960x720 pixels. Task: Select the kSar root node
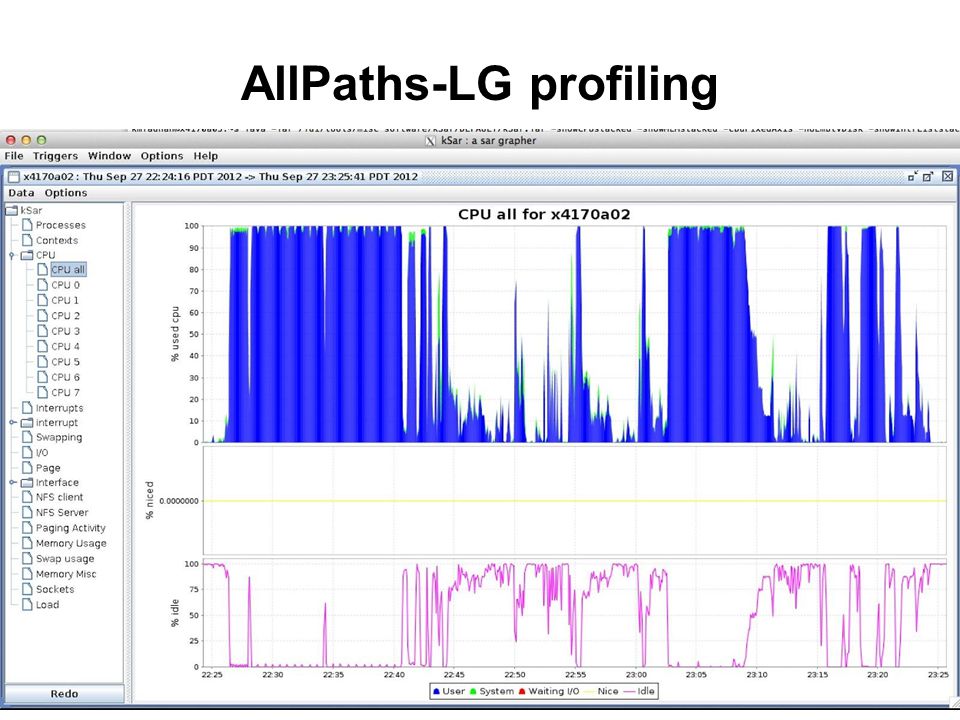[31, 210]
